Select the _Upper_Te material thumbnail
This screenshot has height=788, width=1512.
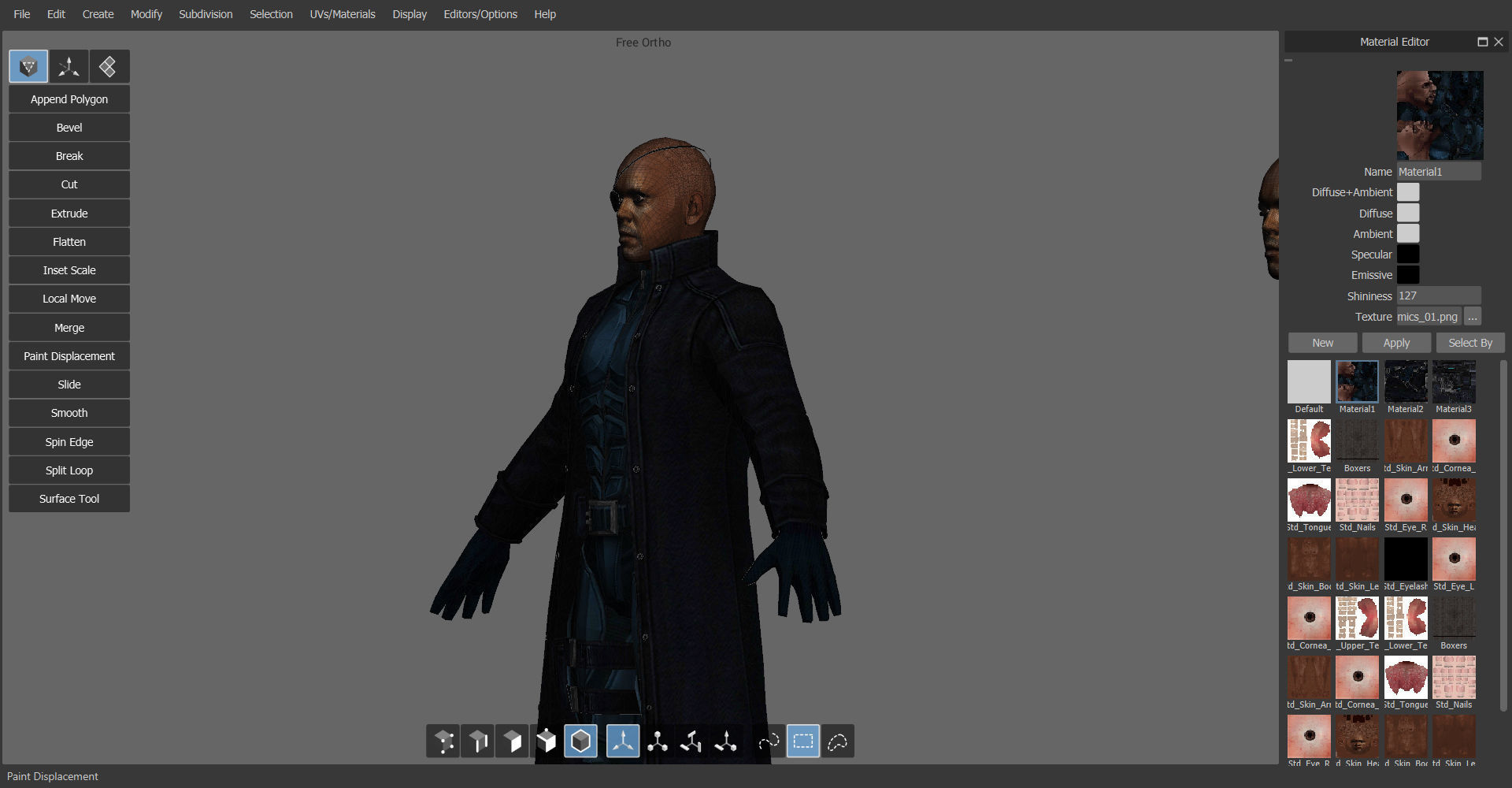1358,619
